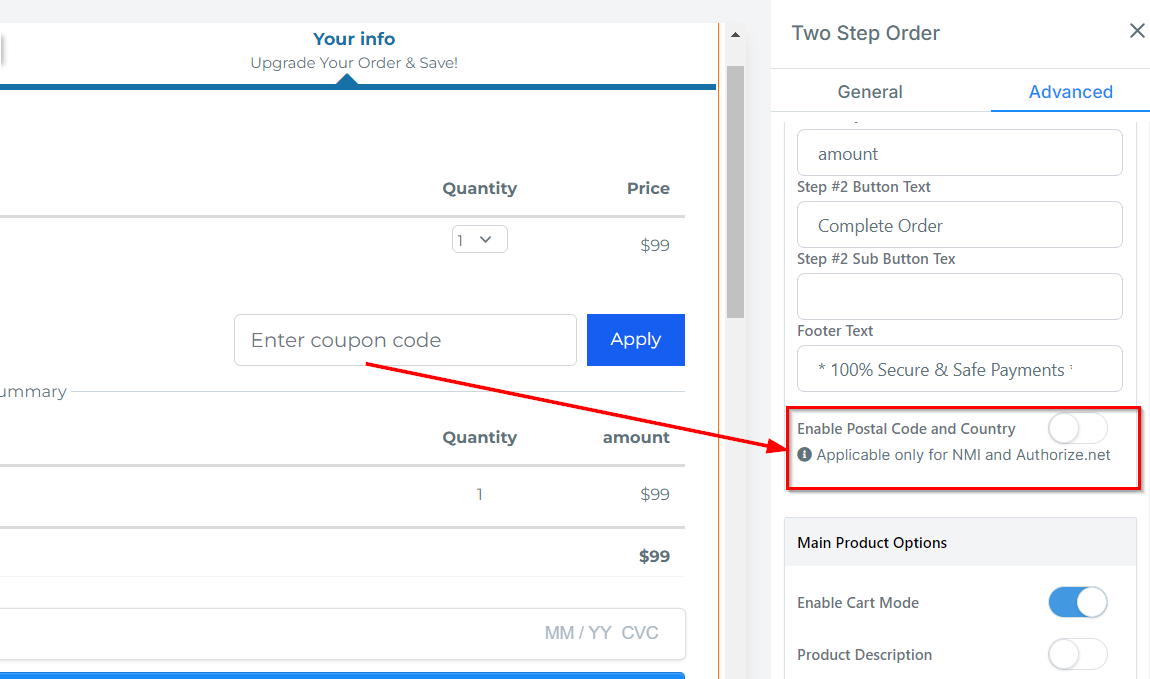Close the Two Step Order panel
This screenshot has width=1150, height=679.
1137,31
